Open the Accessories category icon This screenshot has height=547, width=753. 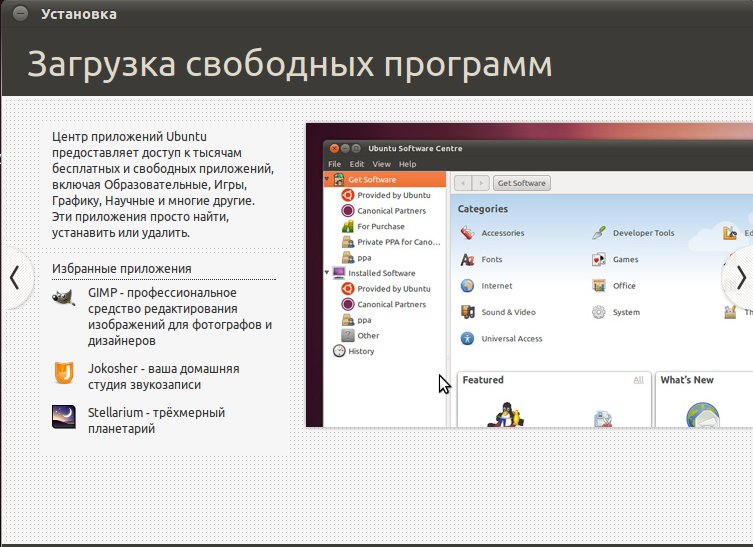point(467,233)
